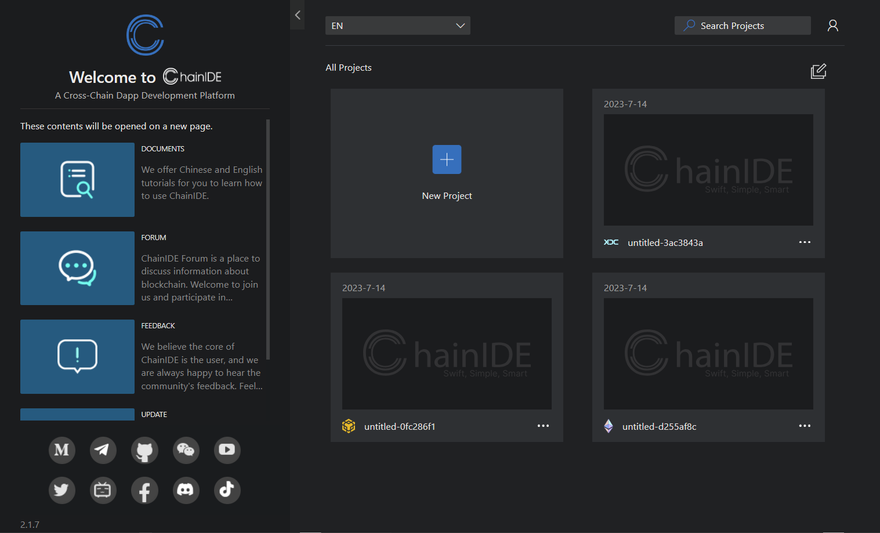
Task: Click the Ethereum icon of untitled-d255af8c
Action: 608,426
